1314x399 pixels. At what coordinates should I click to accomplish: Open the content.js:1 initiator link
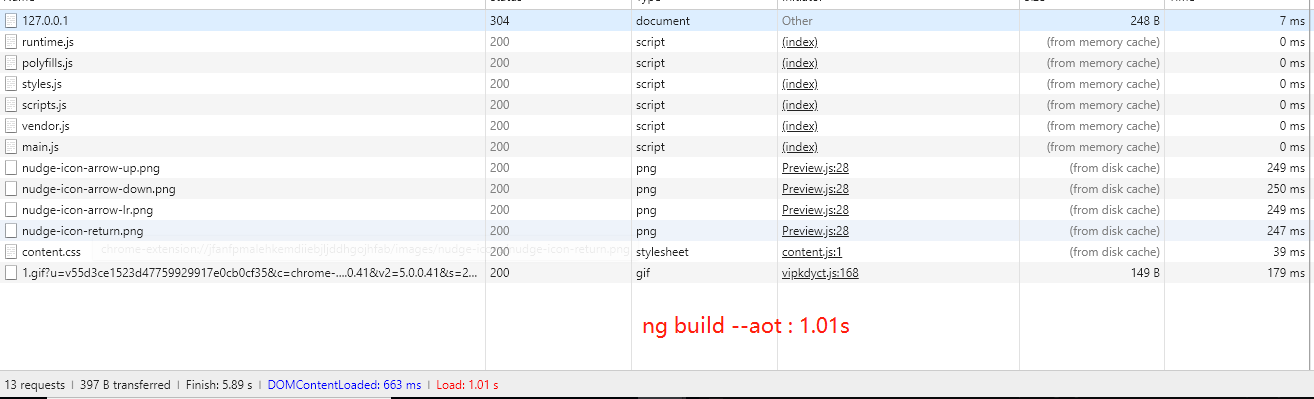(x=812, y=252)
